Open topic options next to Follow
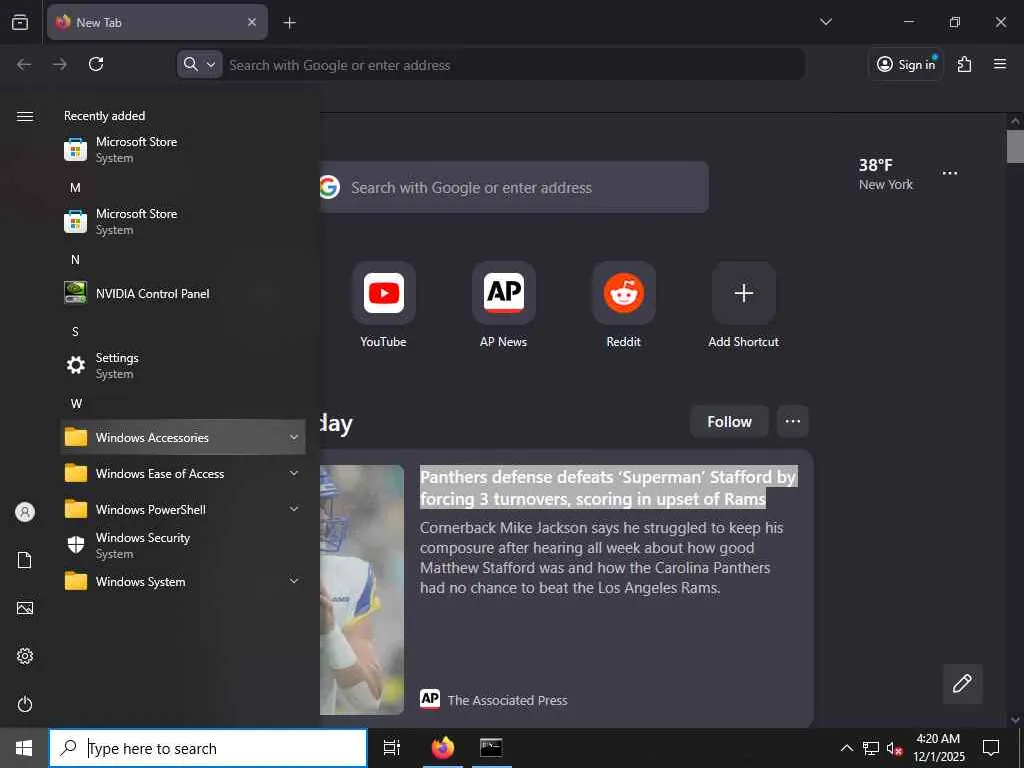 point(793,422)
